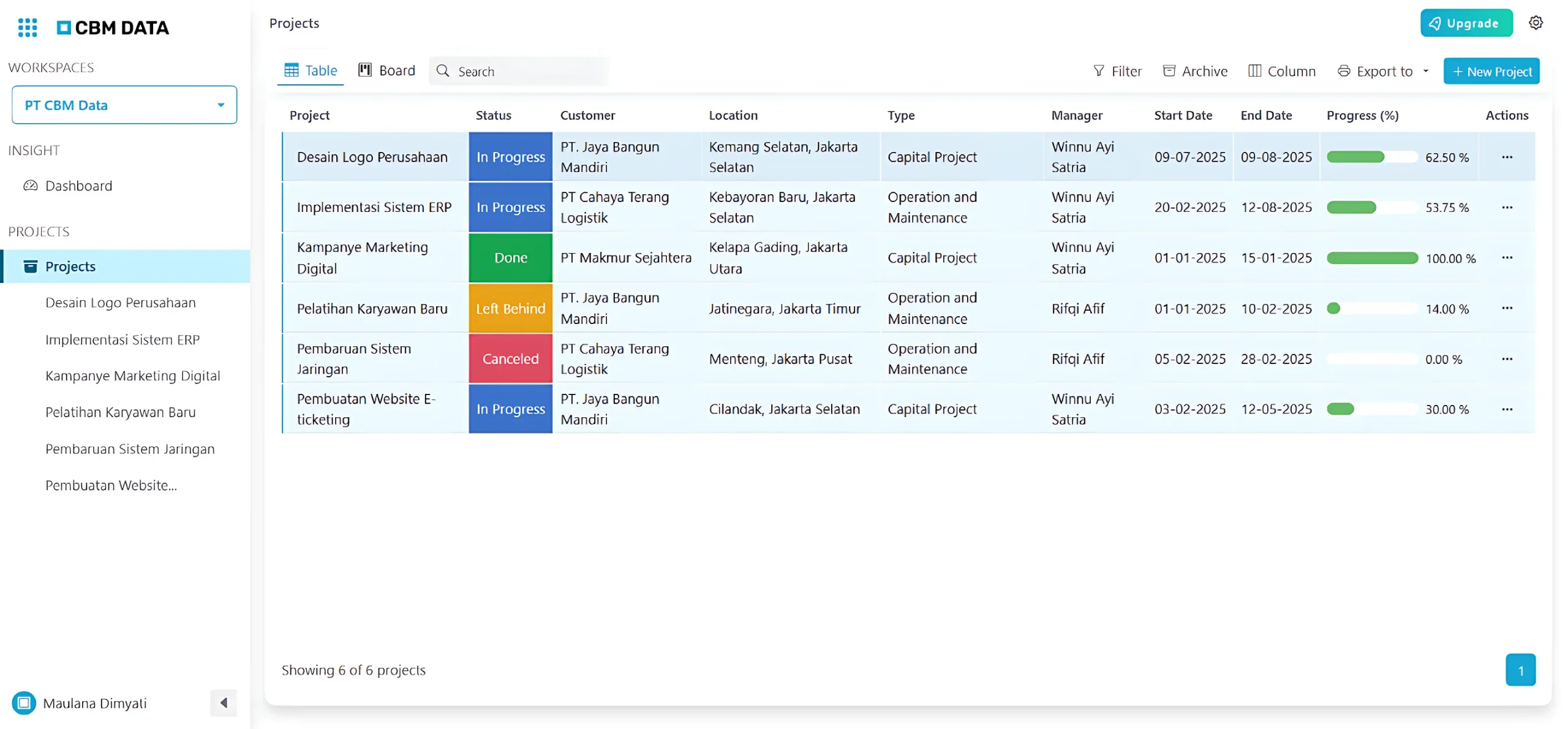
Task: Open the Filter funnel icon
Action: (x=1098, y=71)
